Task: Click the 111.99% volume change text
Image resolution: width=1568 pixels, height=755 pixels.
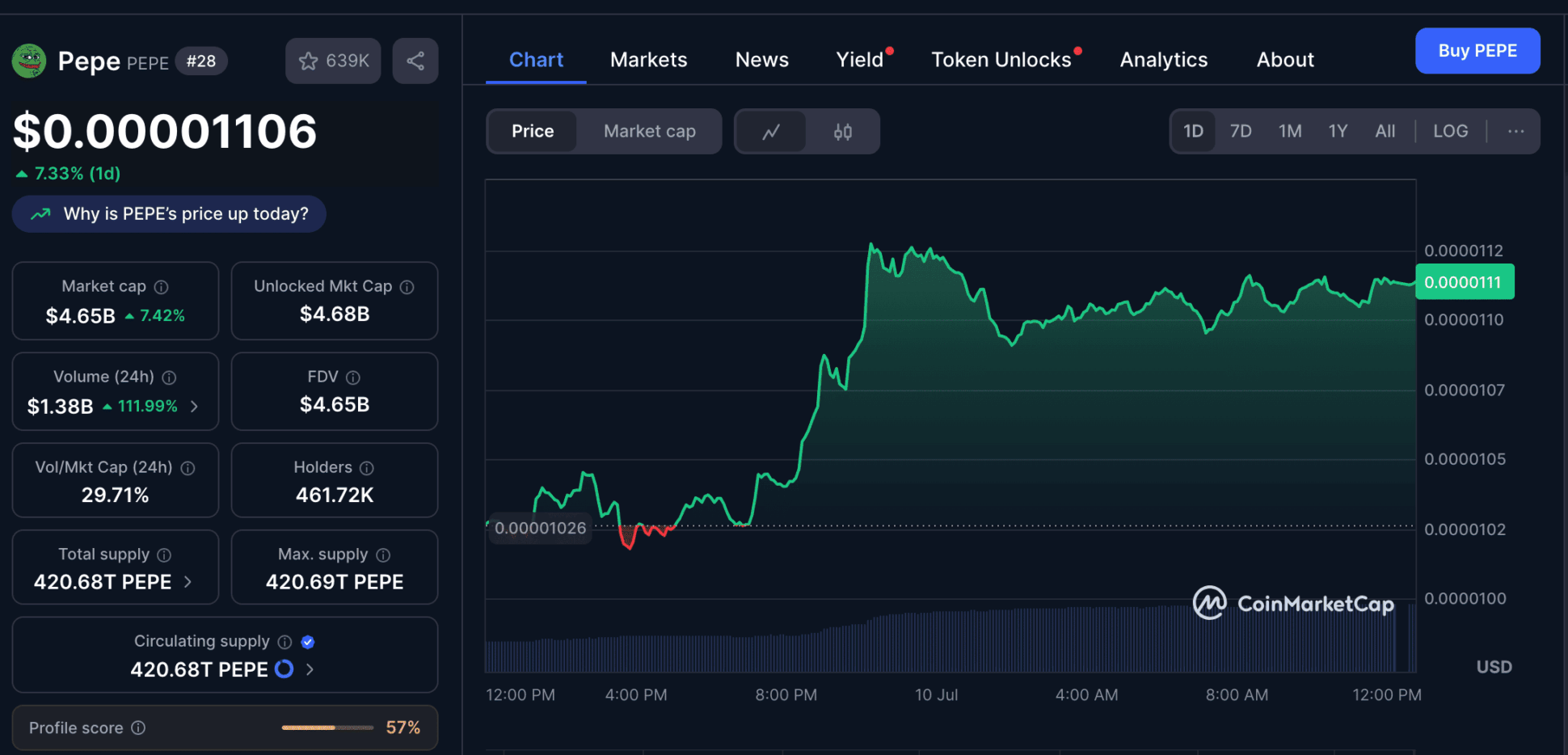Action: point(147,407)
